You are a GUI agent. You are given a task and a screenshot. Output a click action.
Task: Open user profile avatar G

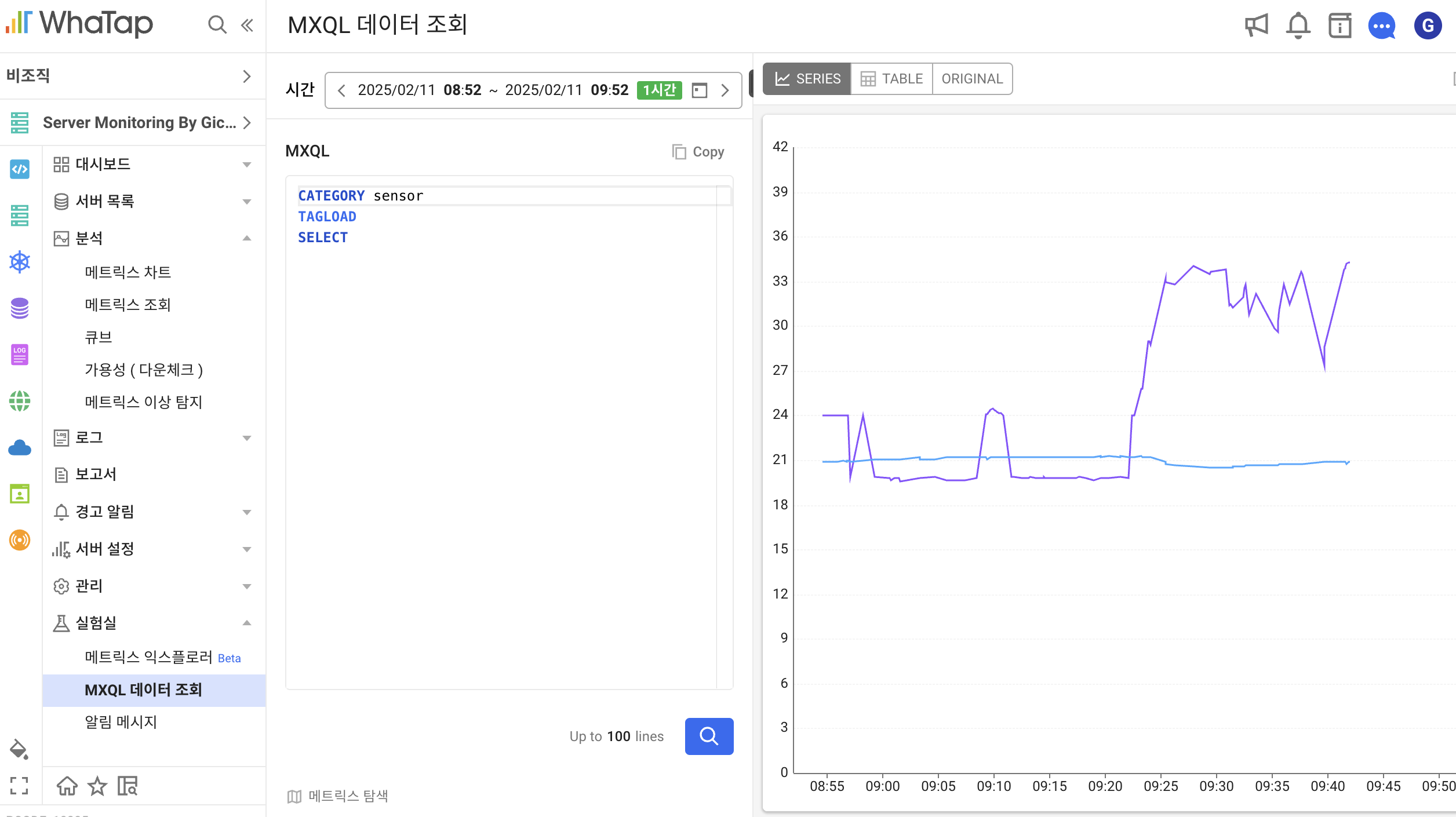tap(1428, 25)
